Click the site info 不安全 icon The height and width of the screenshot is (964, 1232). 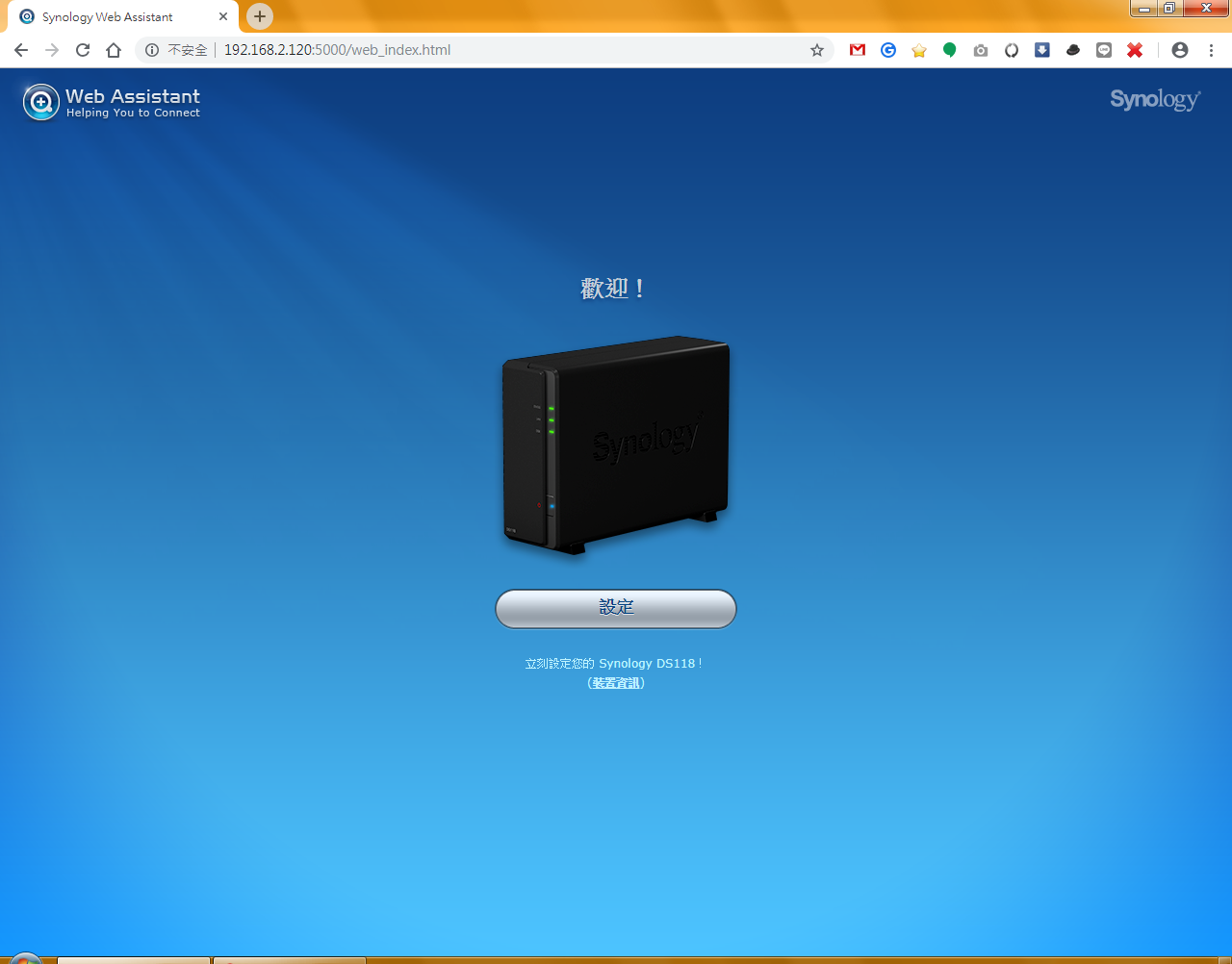(152, 50)
